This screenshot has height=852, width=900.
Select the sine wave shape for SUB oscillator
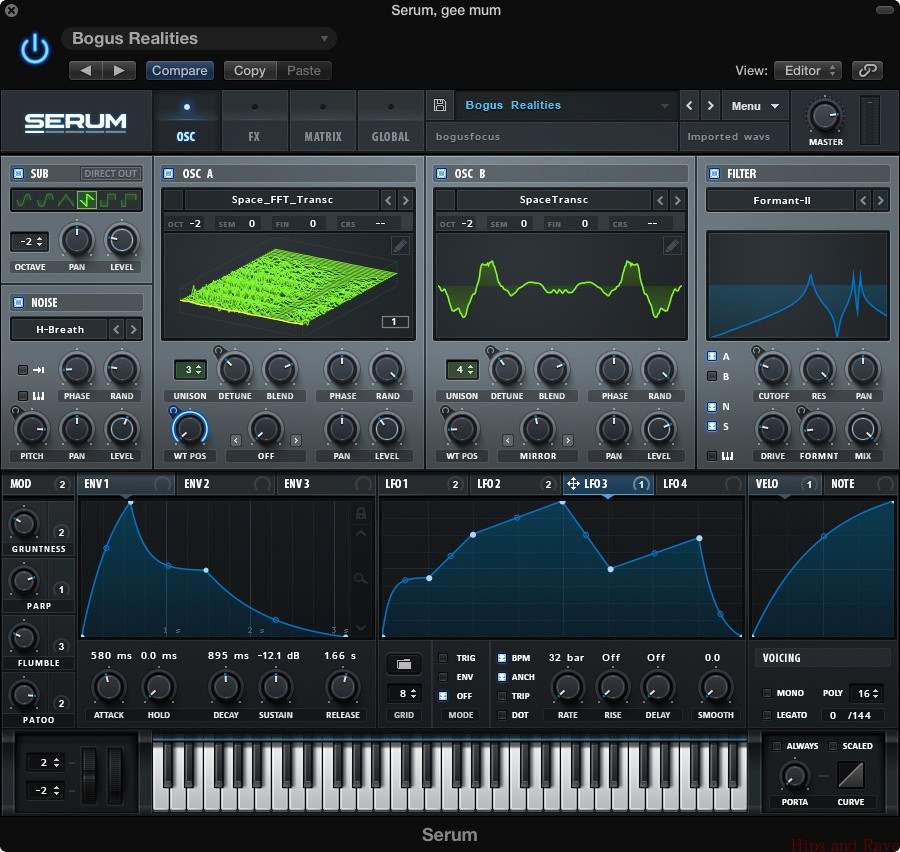pos(24,199)
